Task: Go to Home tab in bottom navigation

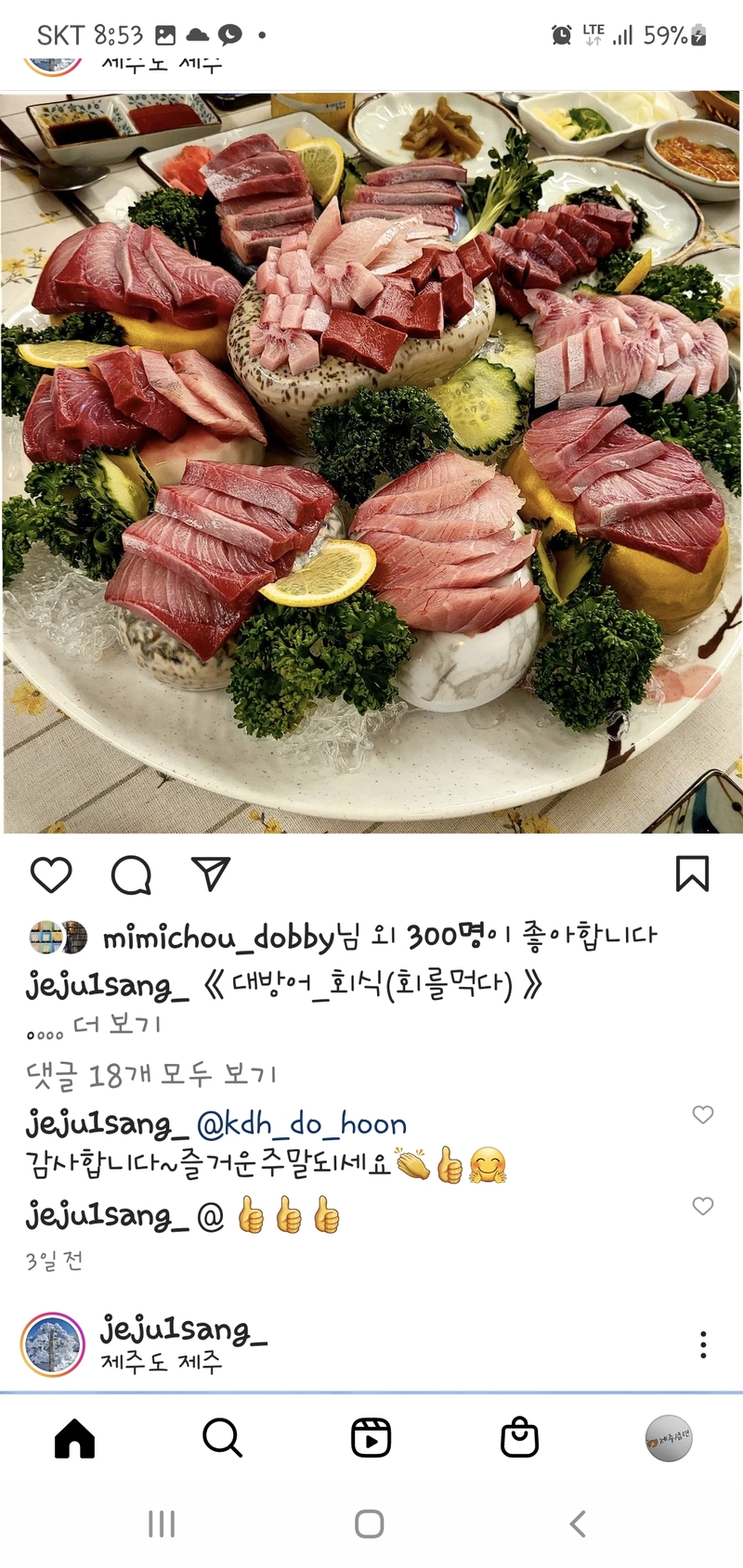Action: [x=75, y=1438]
